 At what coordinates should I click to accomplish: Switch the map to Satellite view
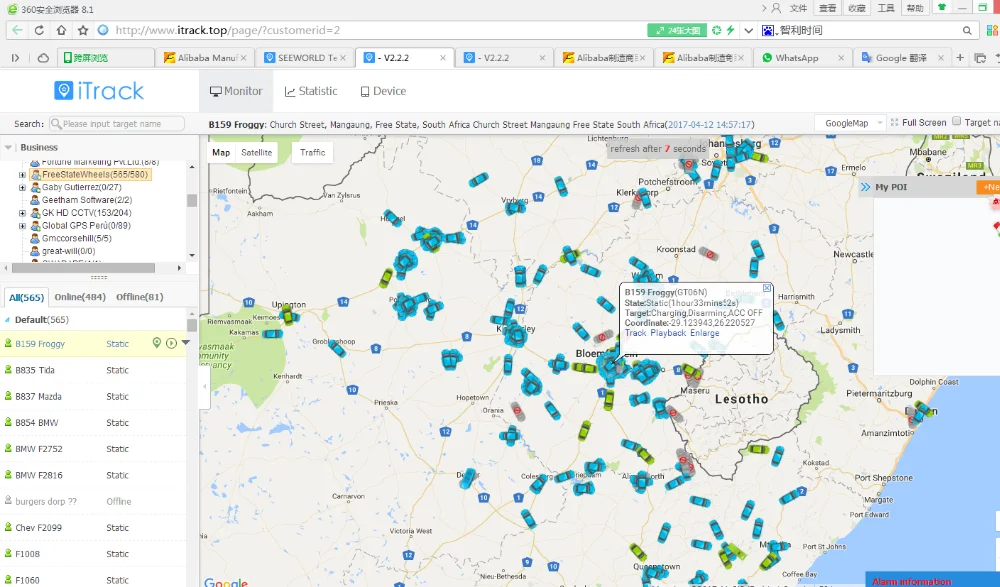tap(257, 153)
